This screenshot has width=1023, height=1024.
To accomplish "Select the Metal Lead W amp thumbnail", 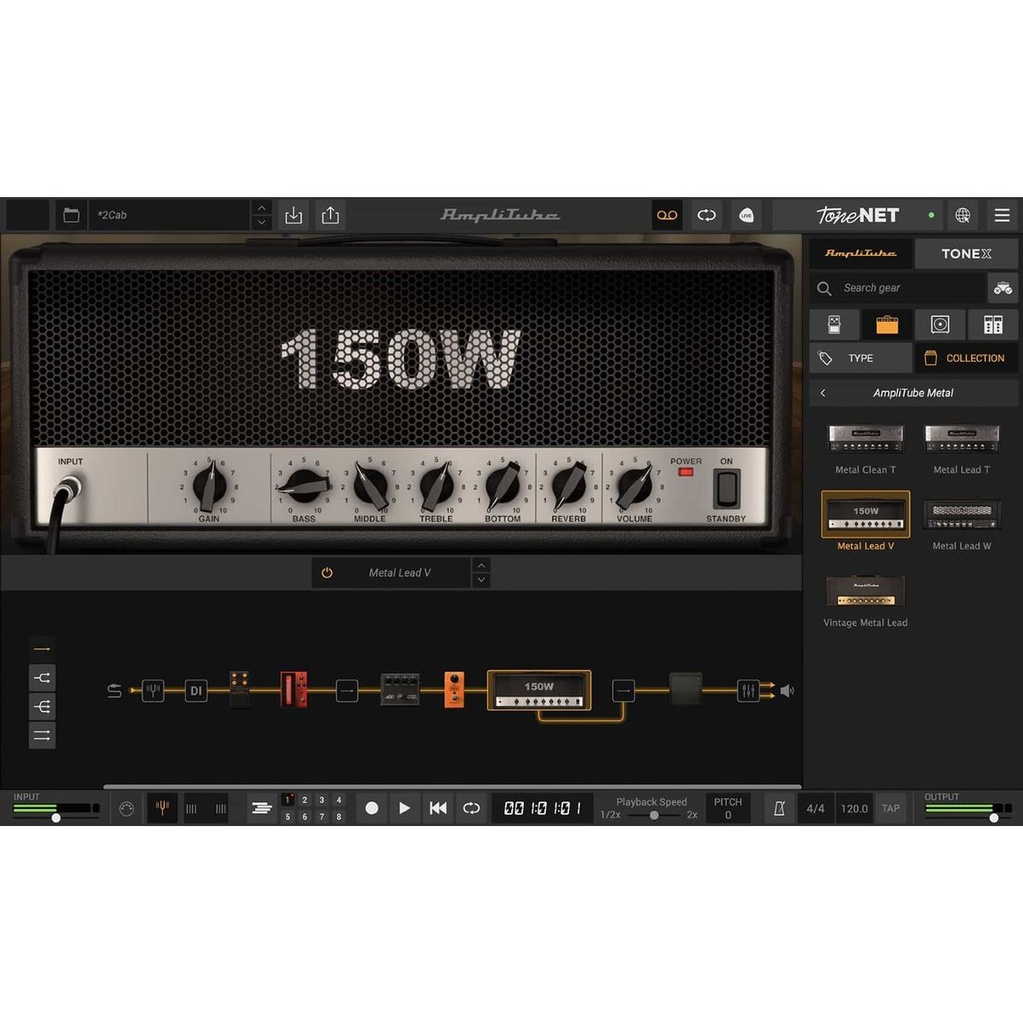I will (961, 512).
